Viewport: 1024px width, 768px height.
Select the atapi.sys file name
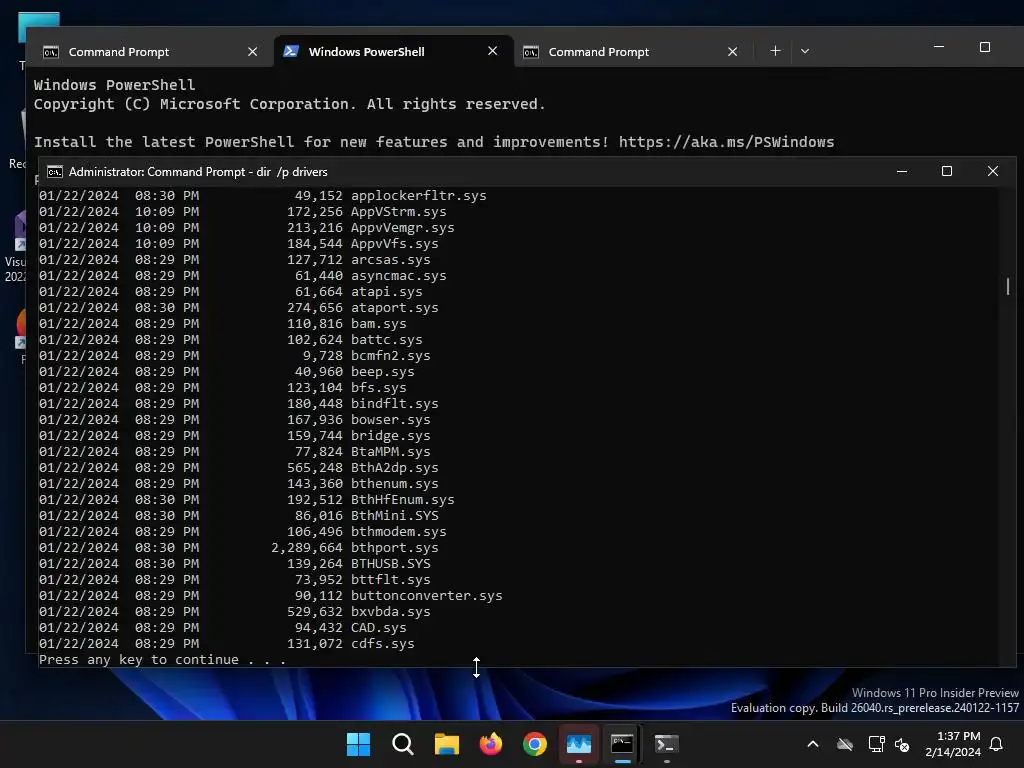point(387,291)
